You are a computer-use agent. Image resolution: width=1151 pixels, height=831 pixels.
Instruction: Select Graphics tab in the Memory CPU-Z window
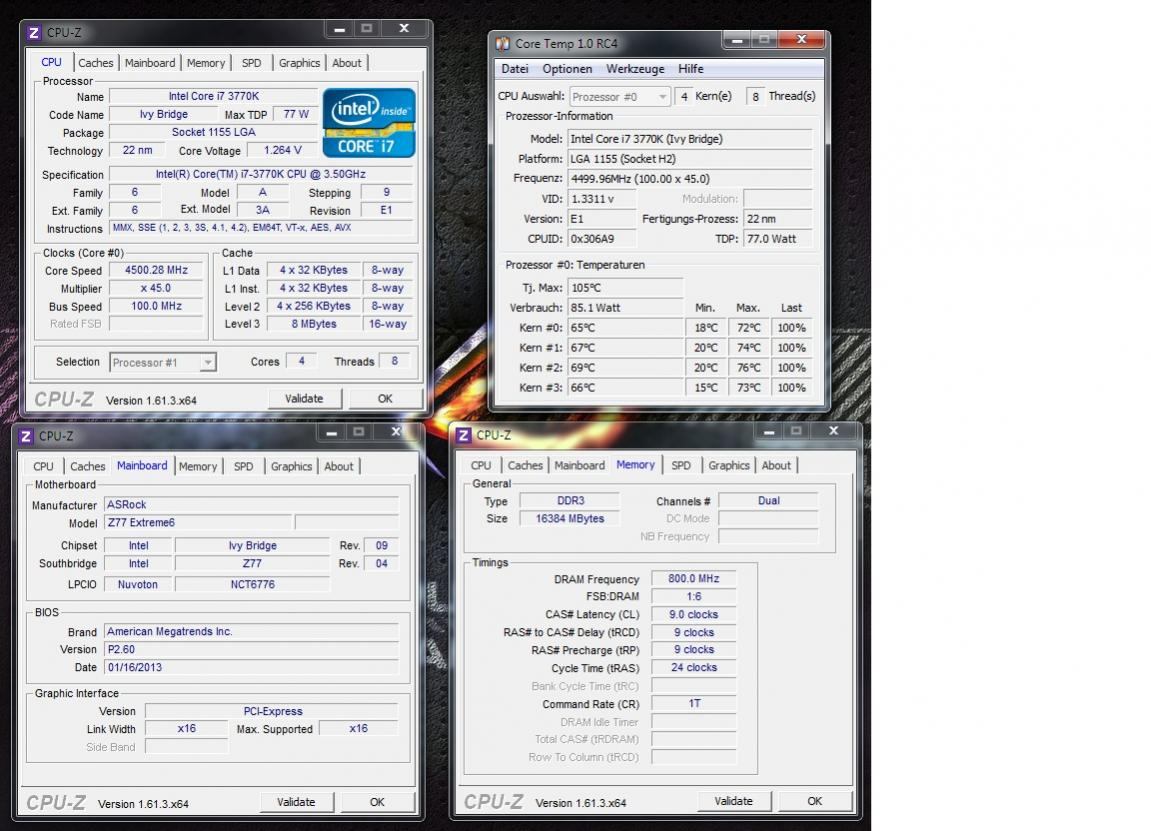728,466
